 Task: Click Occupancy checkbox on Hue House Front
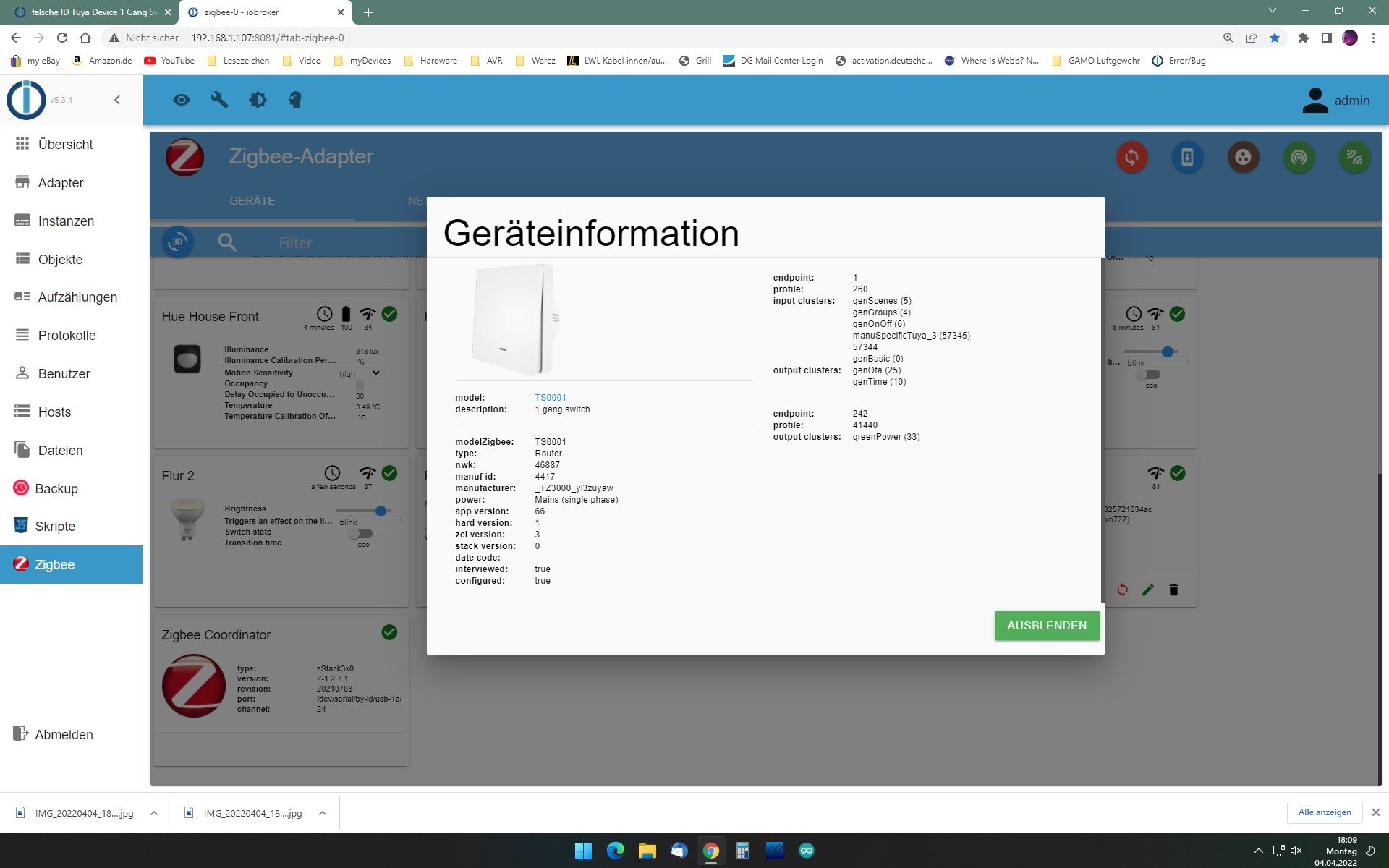point(360,385)
